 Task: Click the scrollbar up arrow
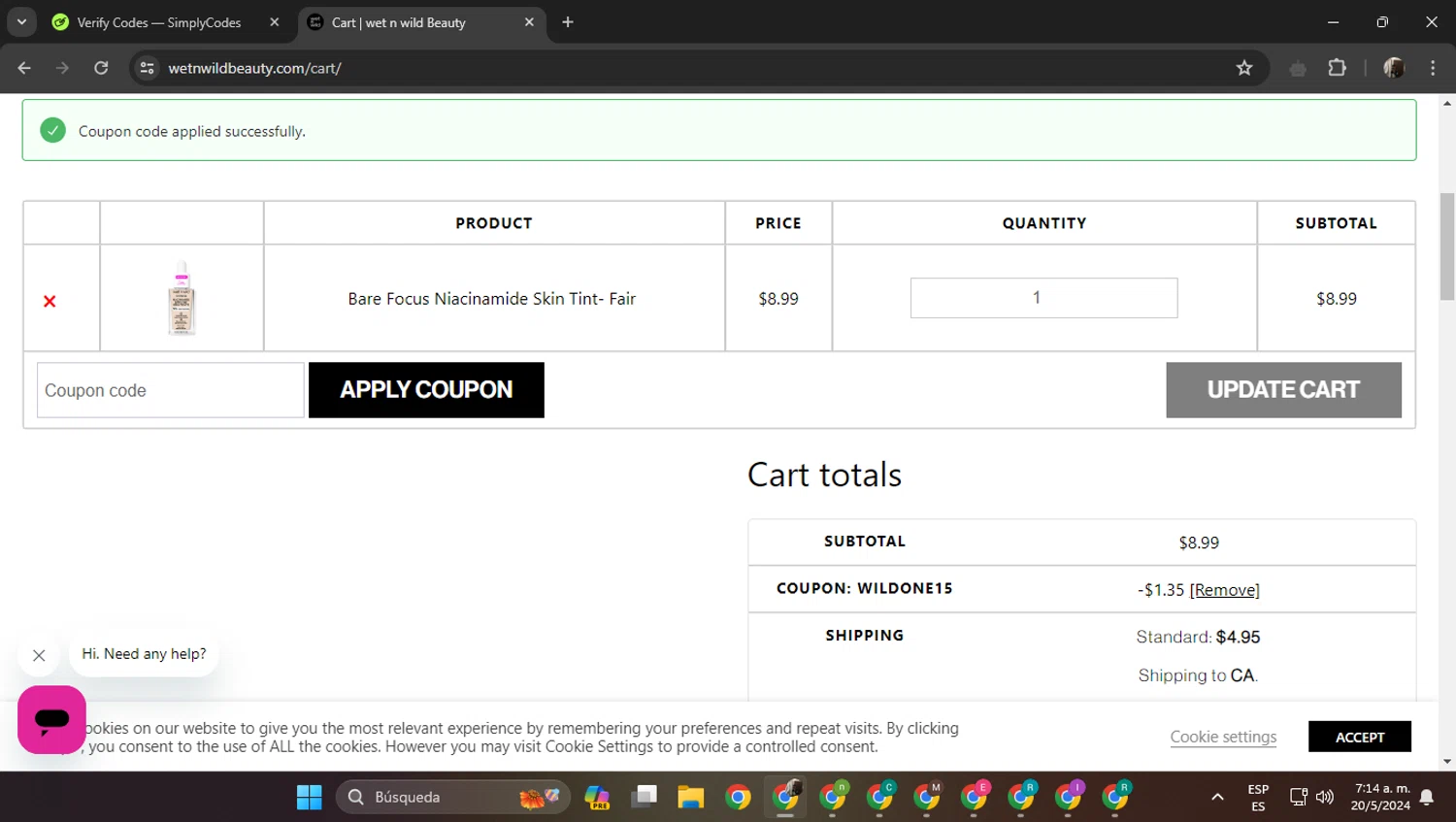1447,102
